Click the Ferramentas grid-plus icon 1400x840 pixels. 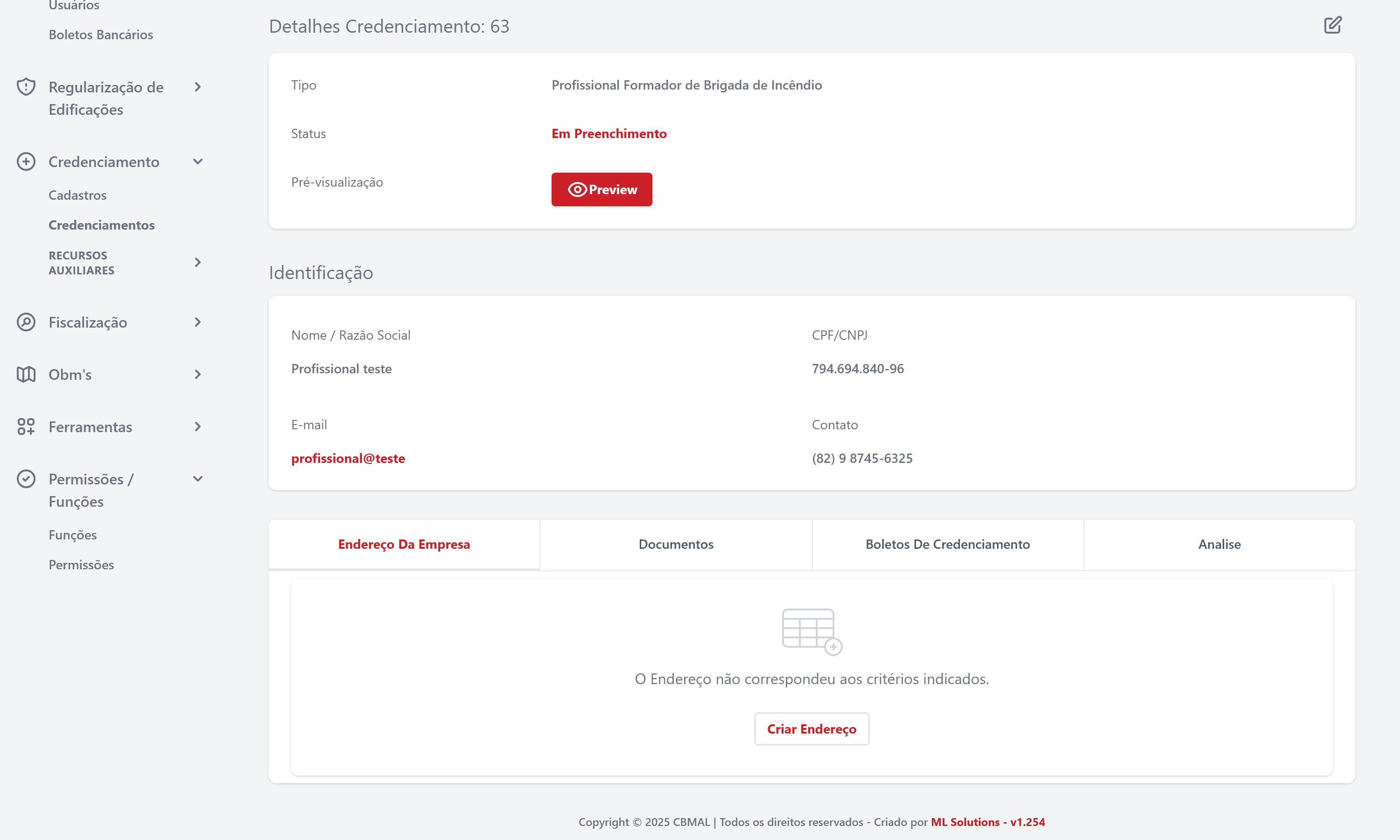(26, 427)
